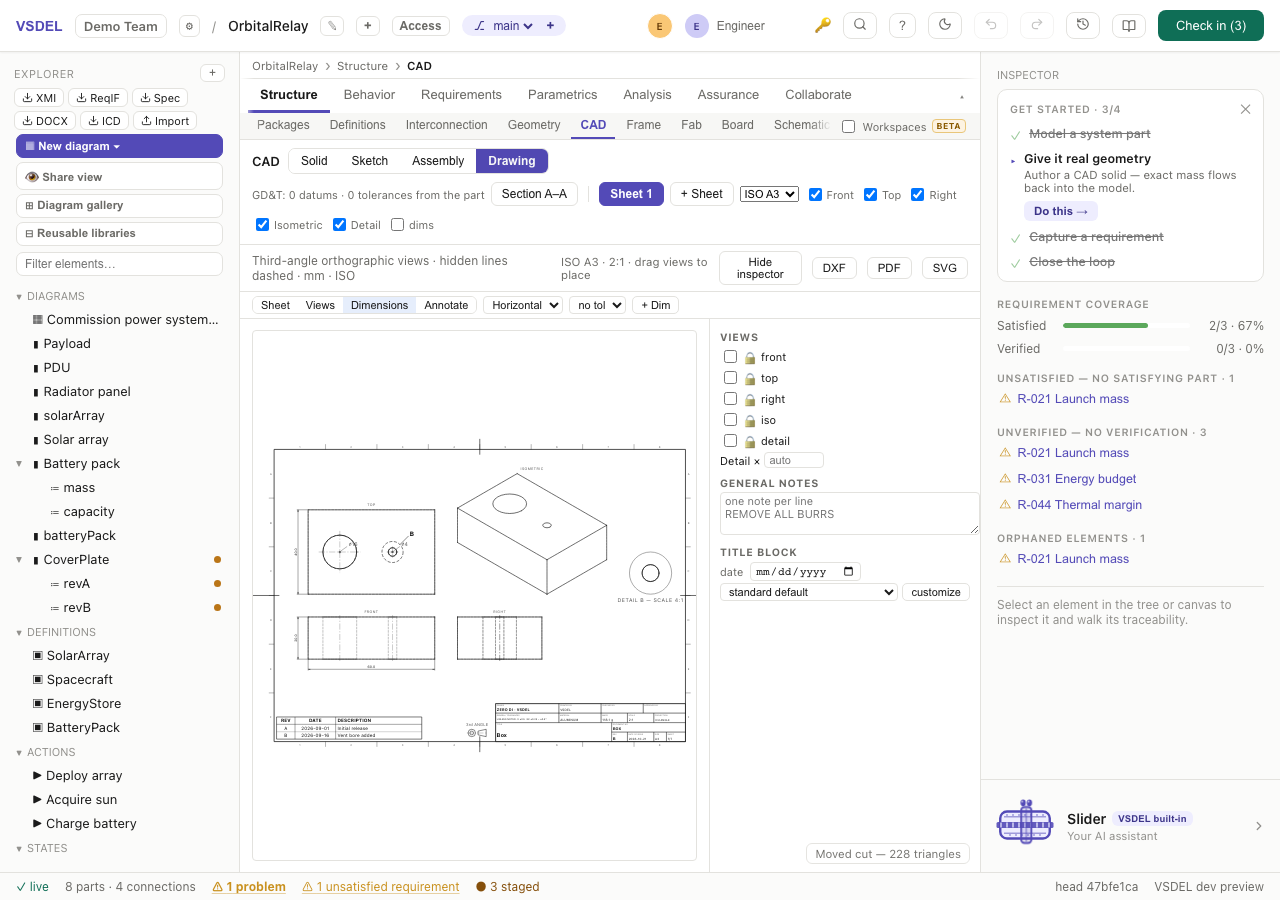Click the key icon in top bar
Image resolution: width=1280 pixels, height=900 pixels.
coord(823,26)
